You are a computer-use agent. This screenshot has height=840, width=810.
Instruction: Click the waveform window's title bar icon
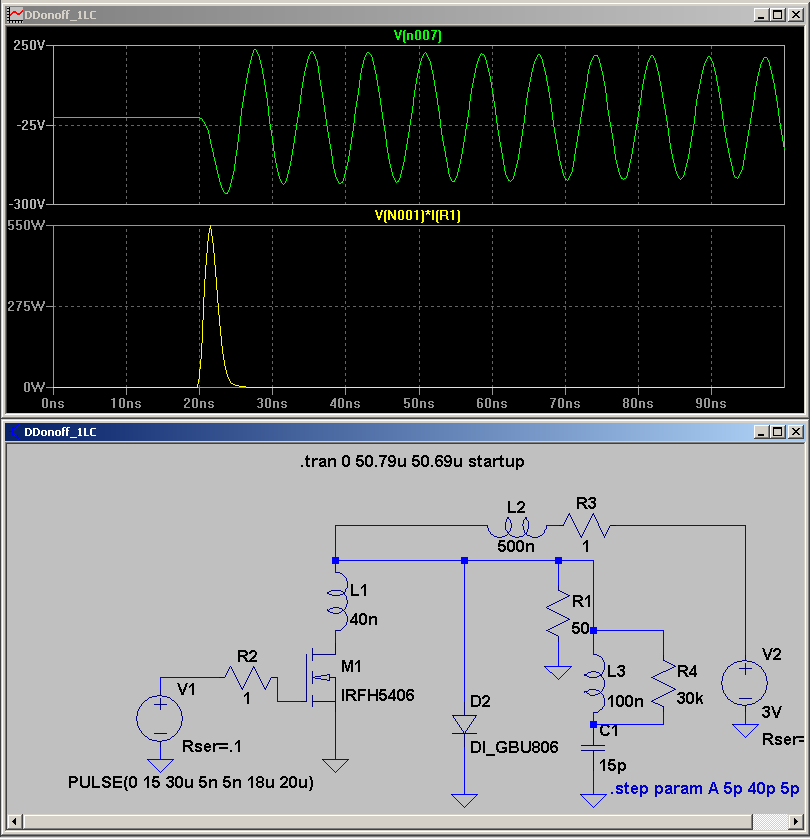coord(13,15)
